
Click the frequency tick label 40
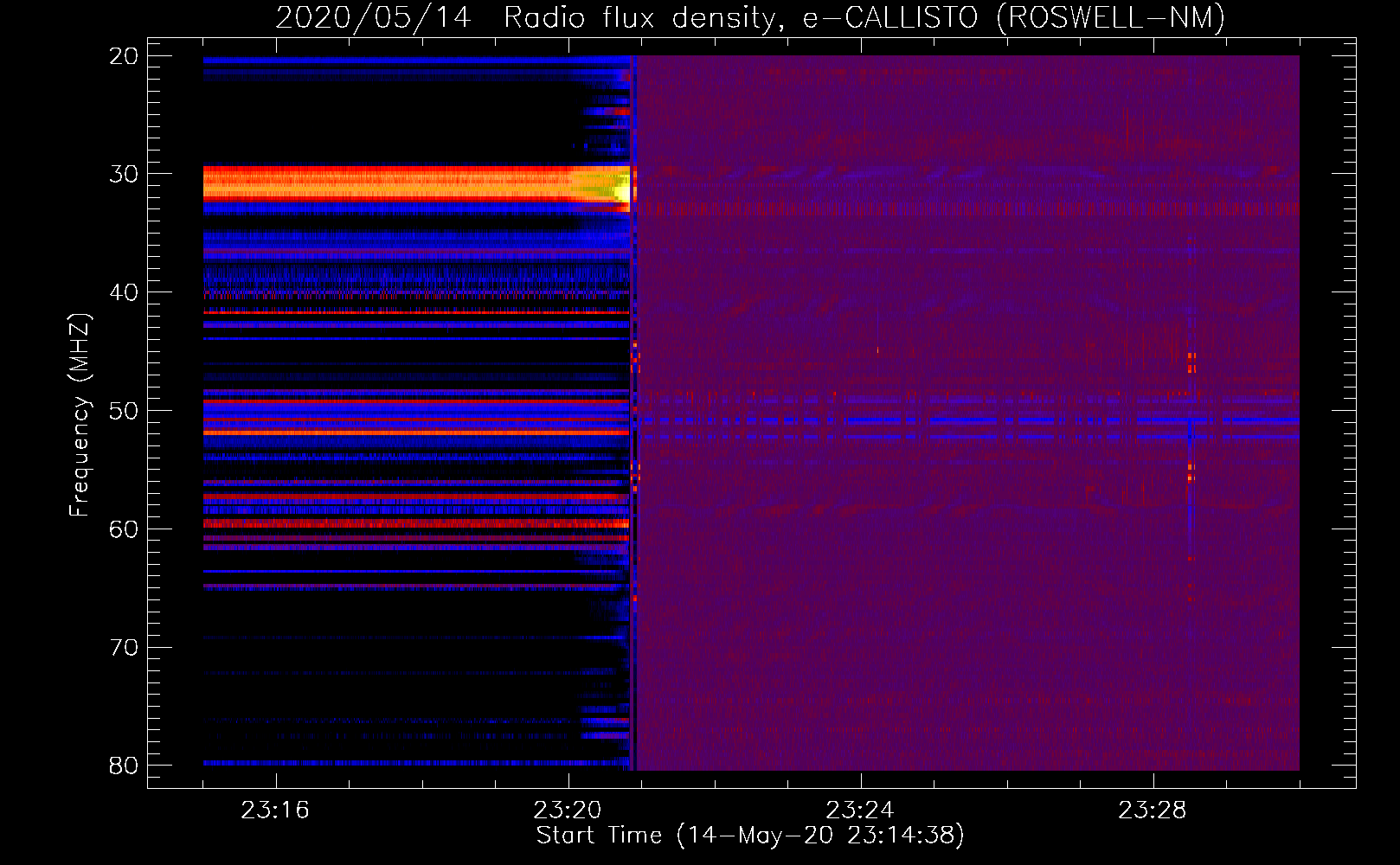(124, 292)
